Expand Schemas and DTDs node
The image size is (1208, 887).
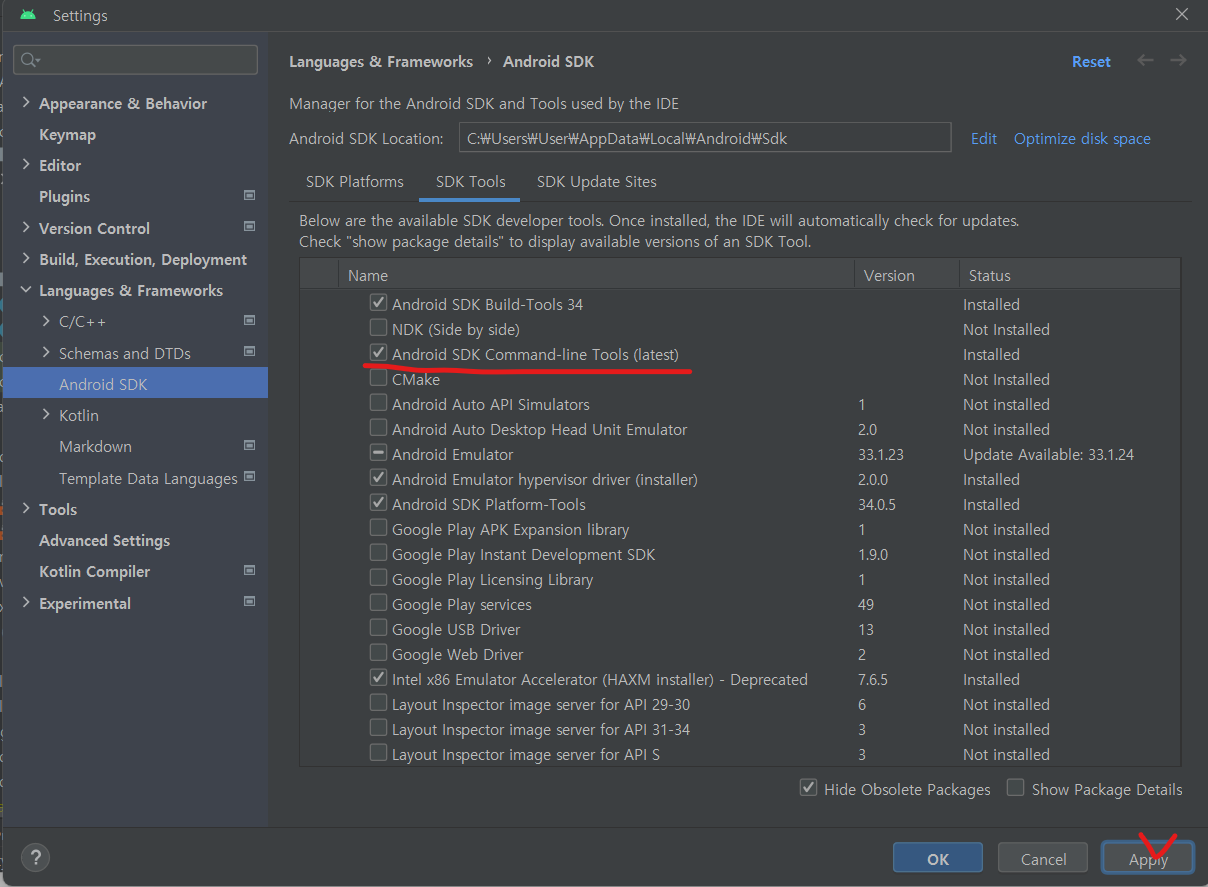tap(46, 353)
